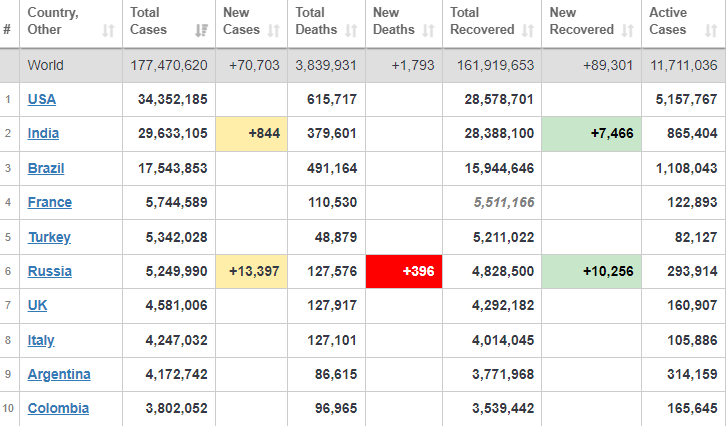
Task: Select USA active cases 5,157,767
Action: (x=686, y=99)
